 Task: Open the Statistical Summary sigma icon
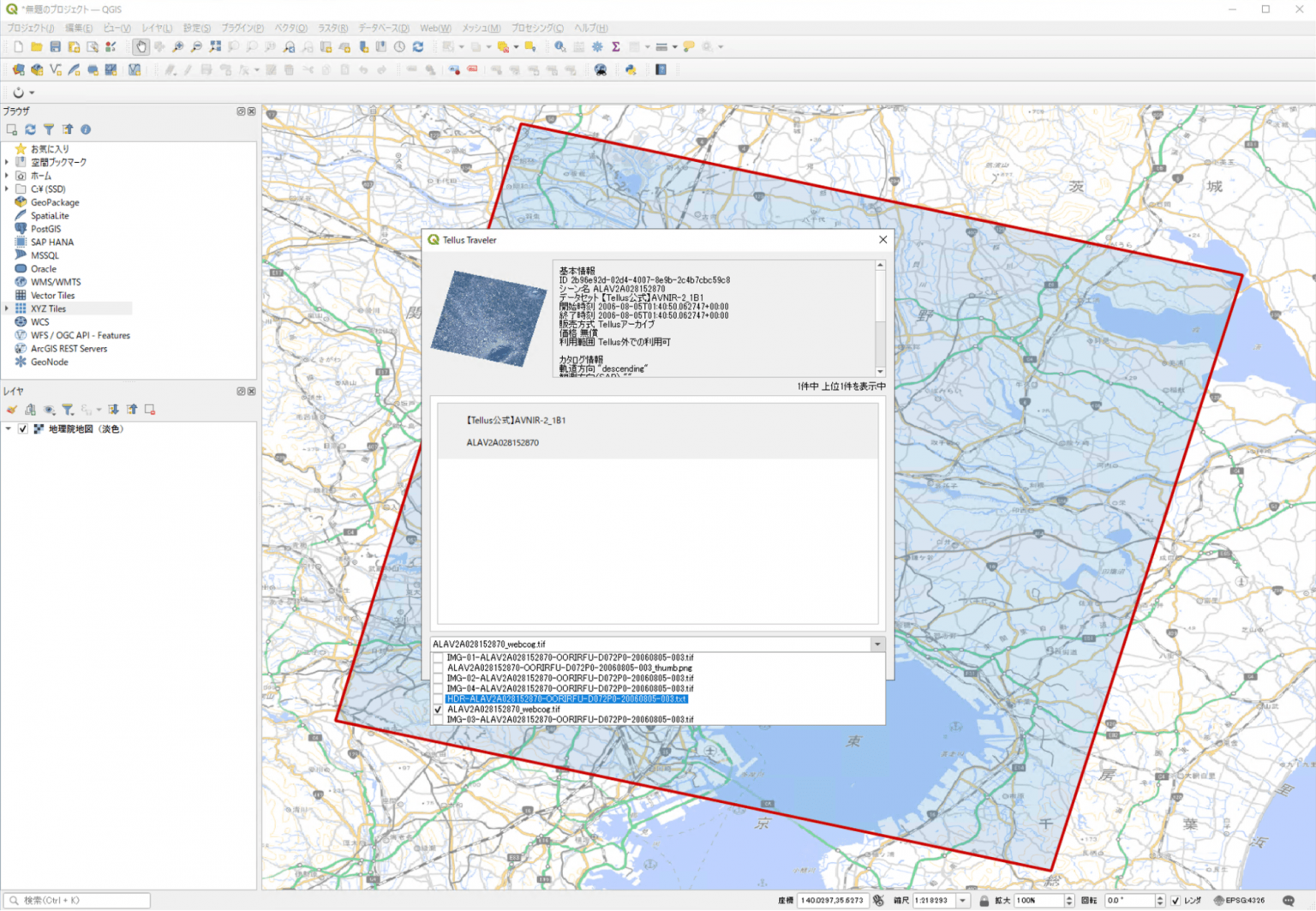[616, 47]
